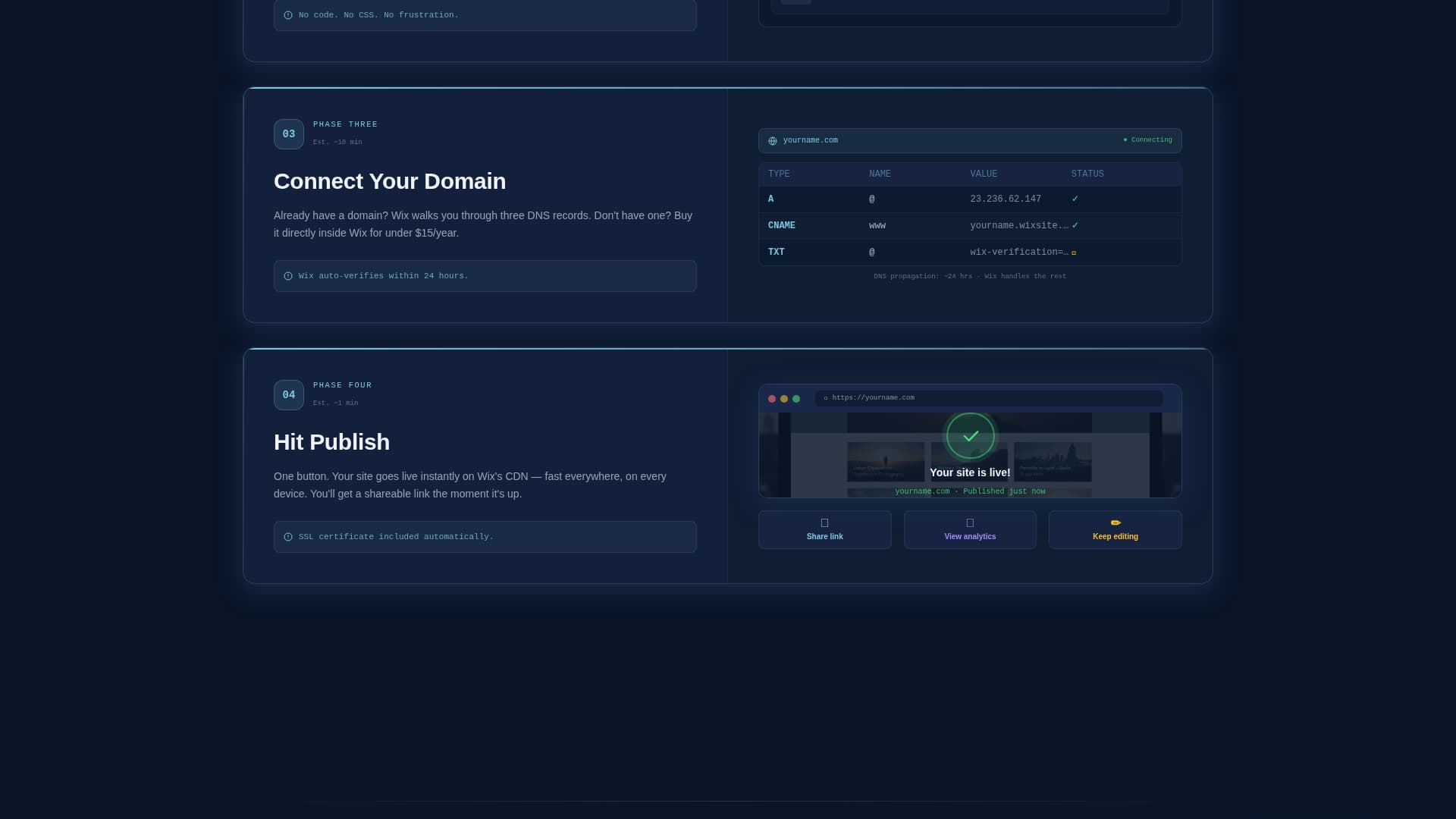The width and height of the screenshot is (1456, 819).
Task: Click the green Connecting status indicator
Action: click(x=1147, y=140)
